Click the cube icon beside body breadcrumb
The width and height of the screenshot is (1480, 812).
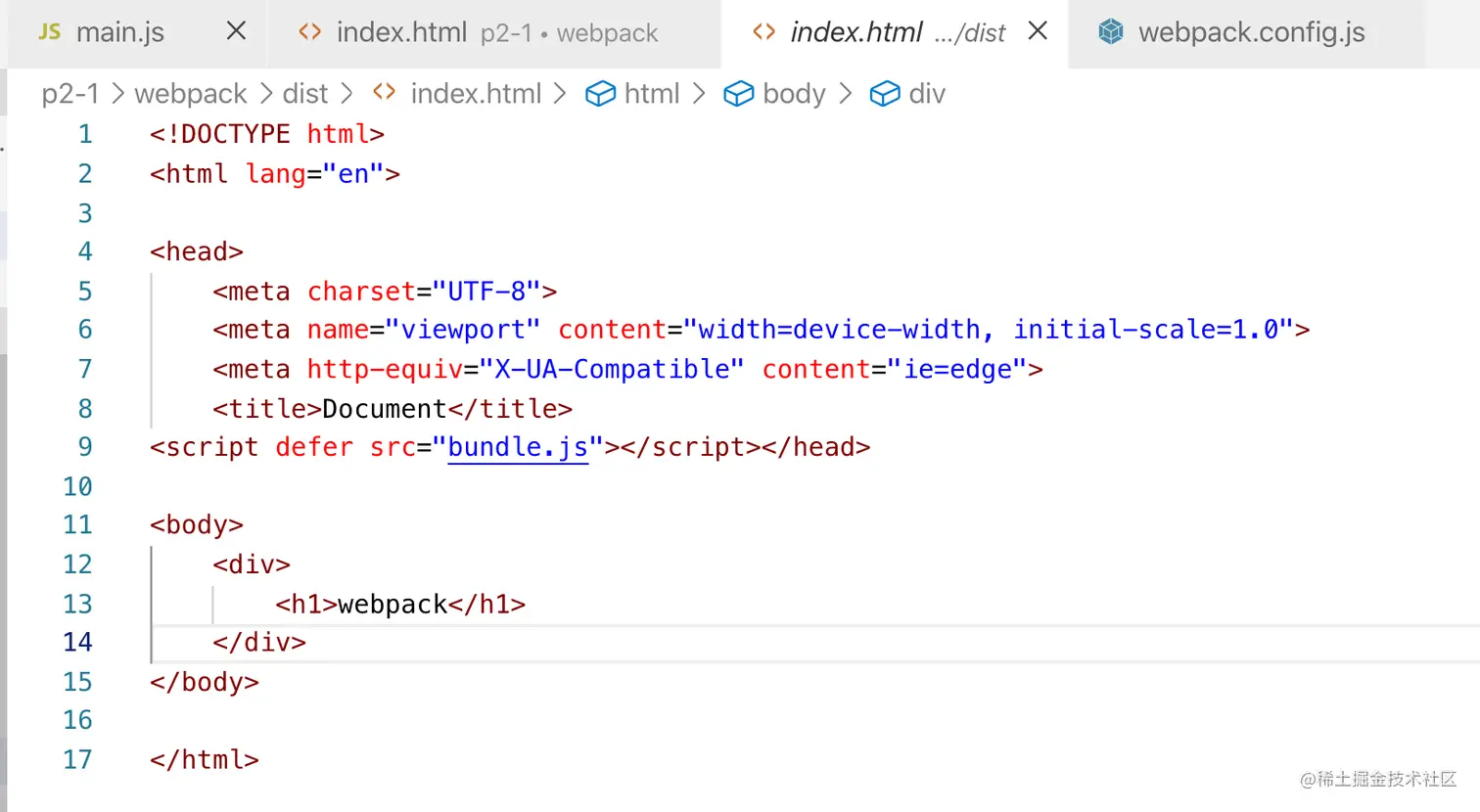coord(738,94)
